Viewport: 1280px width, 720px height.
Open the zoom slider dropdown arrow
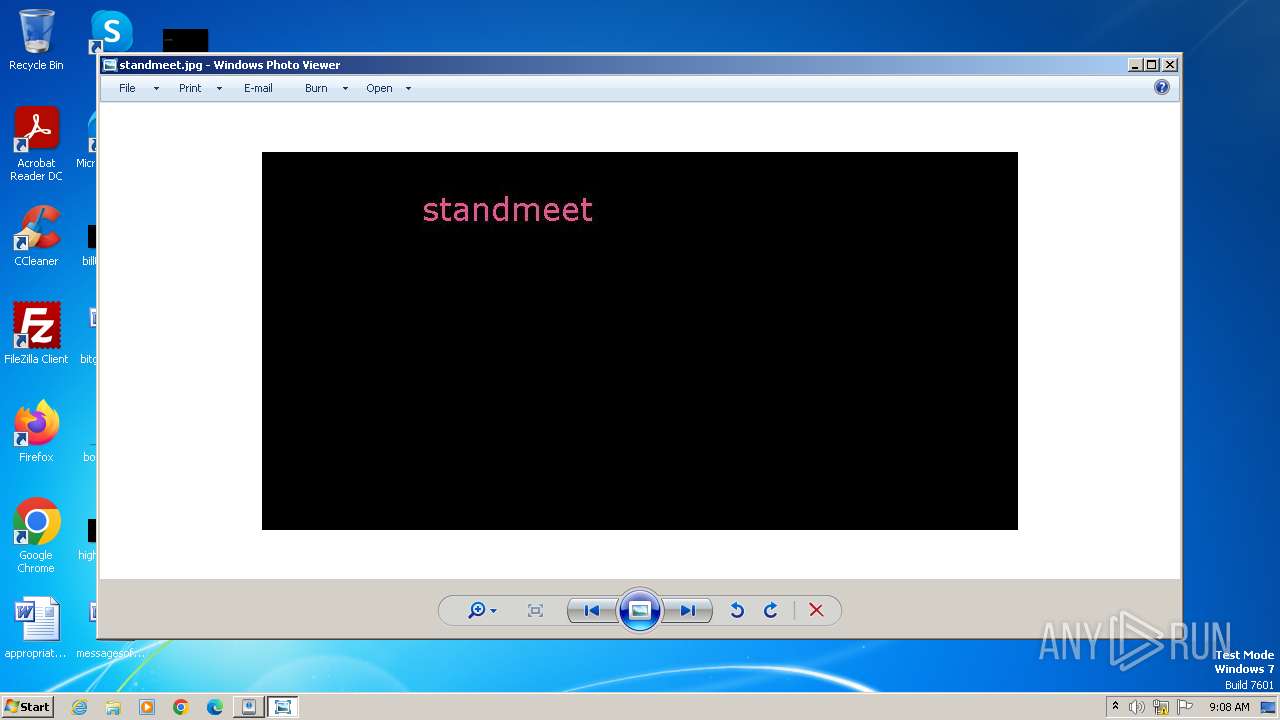(493, 611)
